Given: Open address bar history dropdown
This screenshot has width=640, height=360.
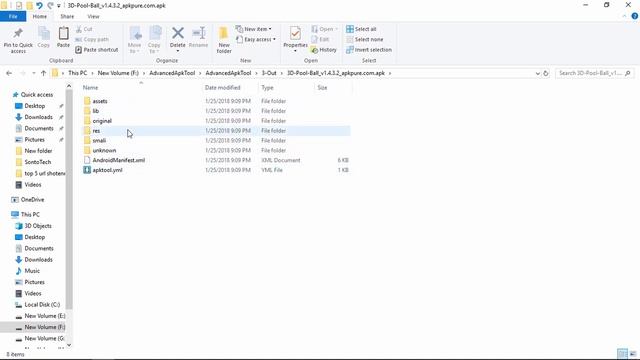Looking at the screenshot, I should (x=538, y=73).
